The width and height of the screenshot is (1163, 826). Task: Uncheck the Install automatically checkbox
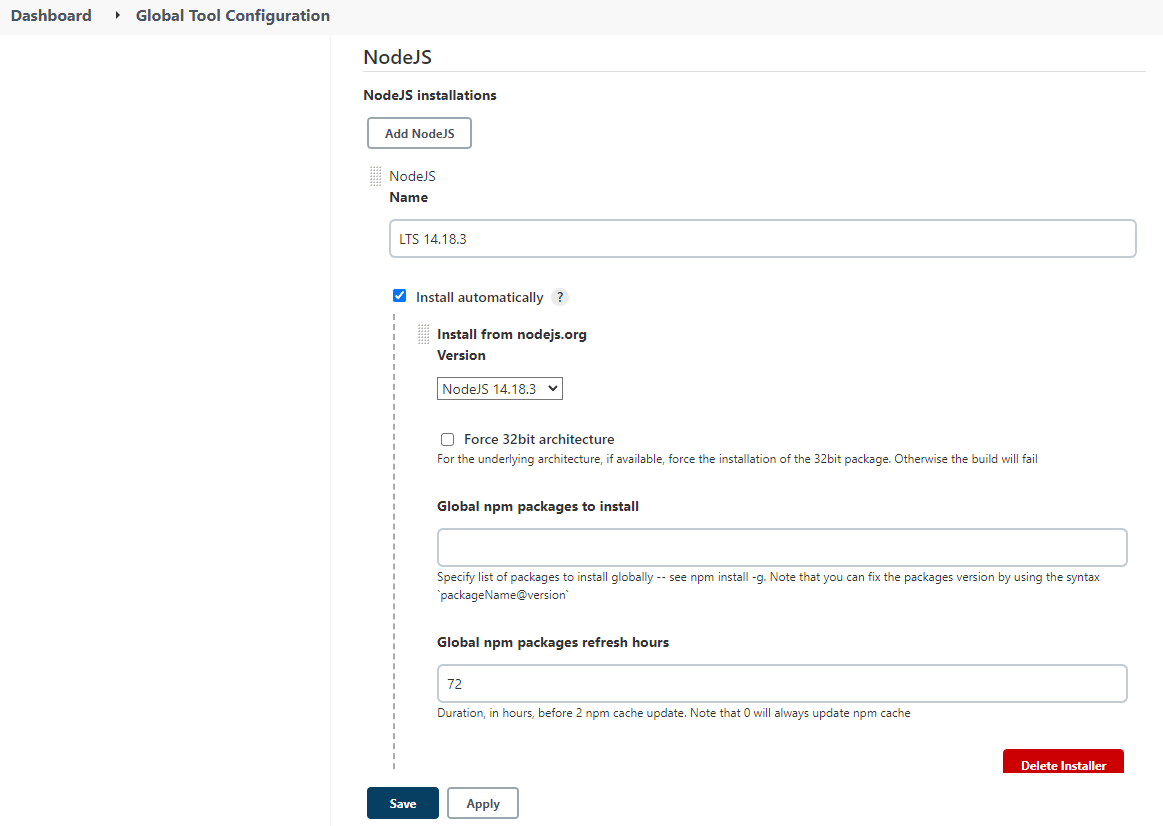tap(400, 296)
